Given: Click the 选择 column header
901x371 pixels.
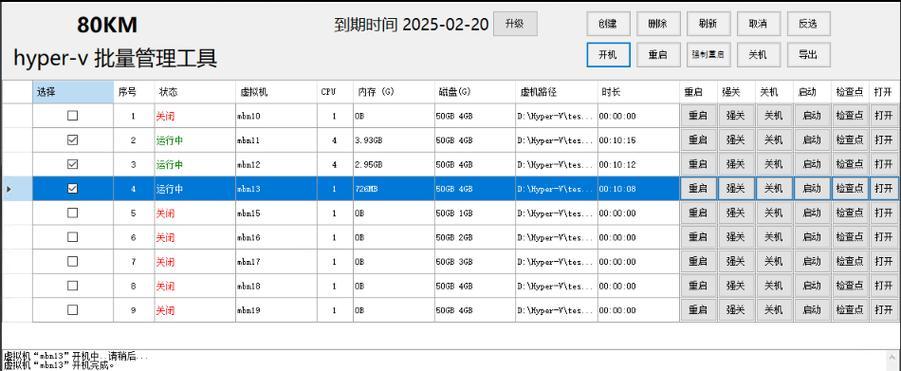Looking at the screenshot, I should (73, 92).
